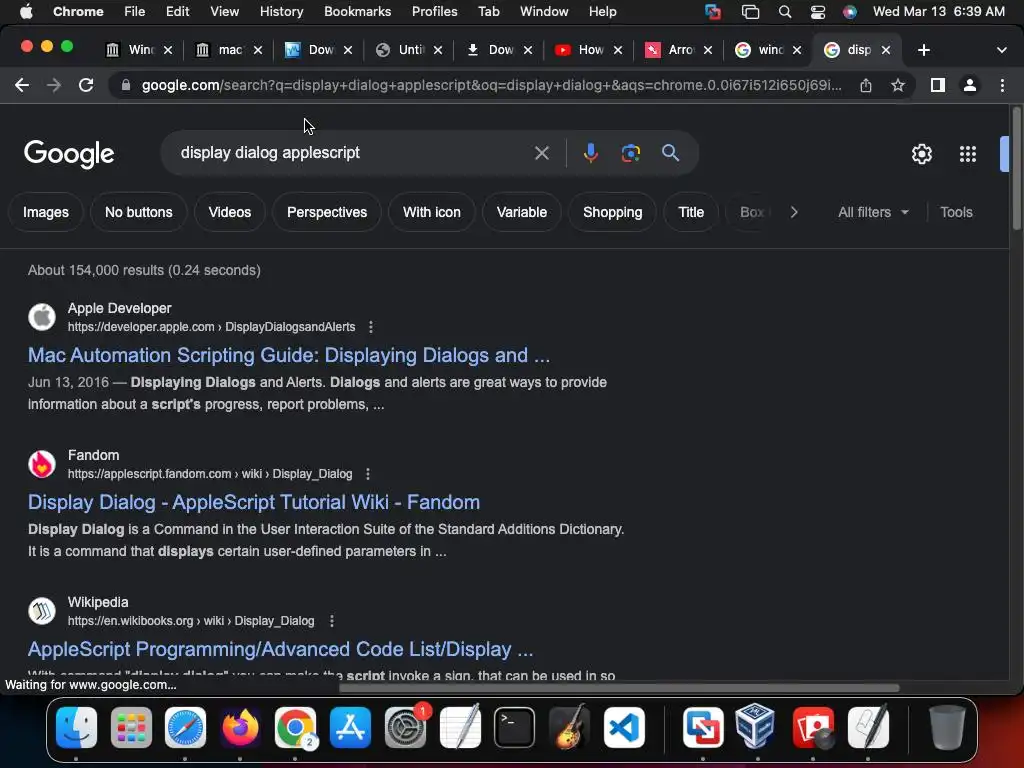The width and height of the screenshot is (1024, 768).
Task: Launch Safari from the Dock
Action: (x=185, y=728)
